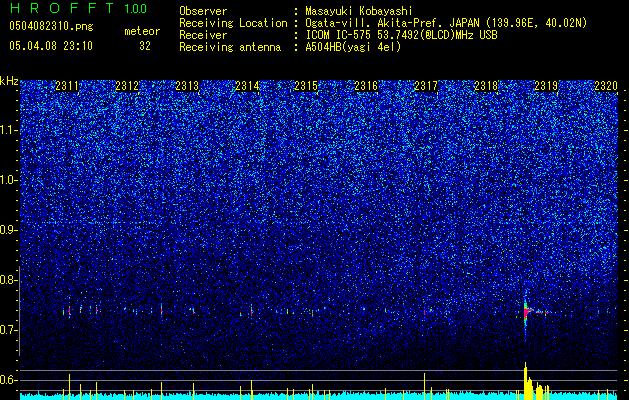Viewport: 629px width, 400px height.
Task: Click the 2314 time marker
Action: (247, 85)
